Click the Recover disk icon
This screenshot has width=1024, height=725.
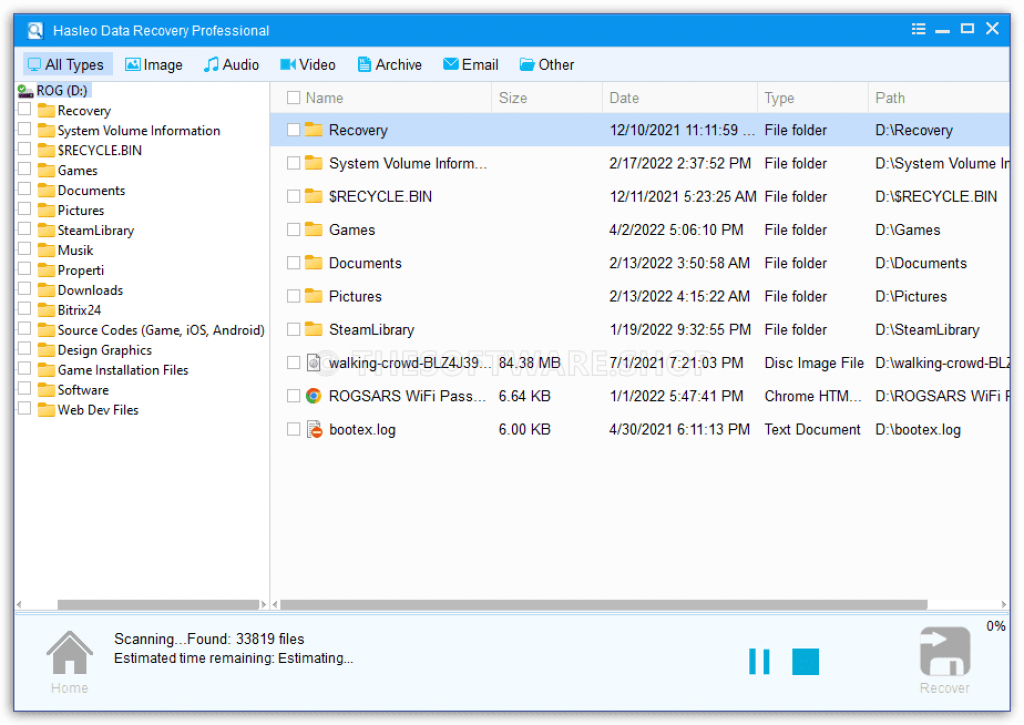pos(944,651)
